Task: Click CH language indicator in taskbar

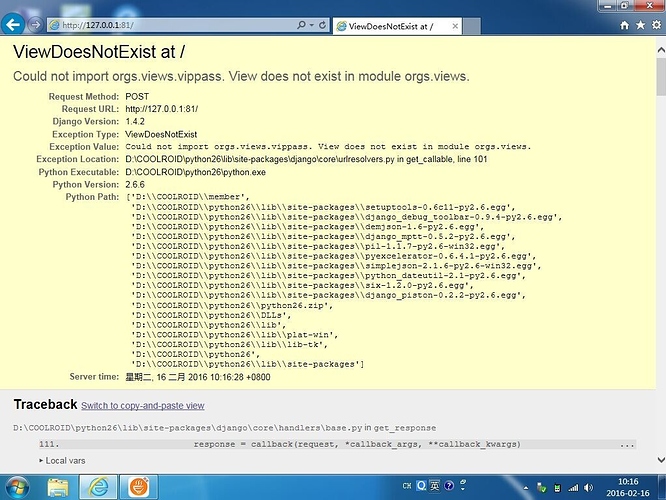Action: tap(407, 486)
